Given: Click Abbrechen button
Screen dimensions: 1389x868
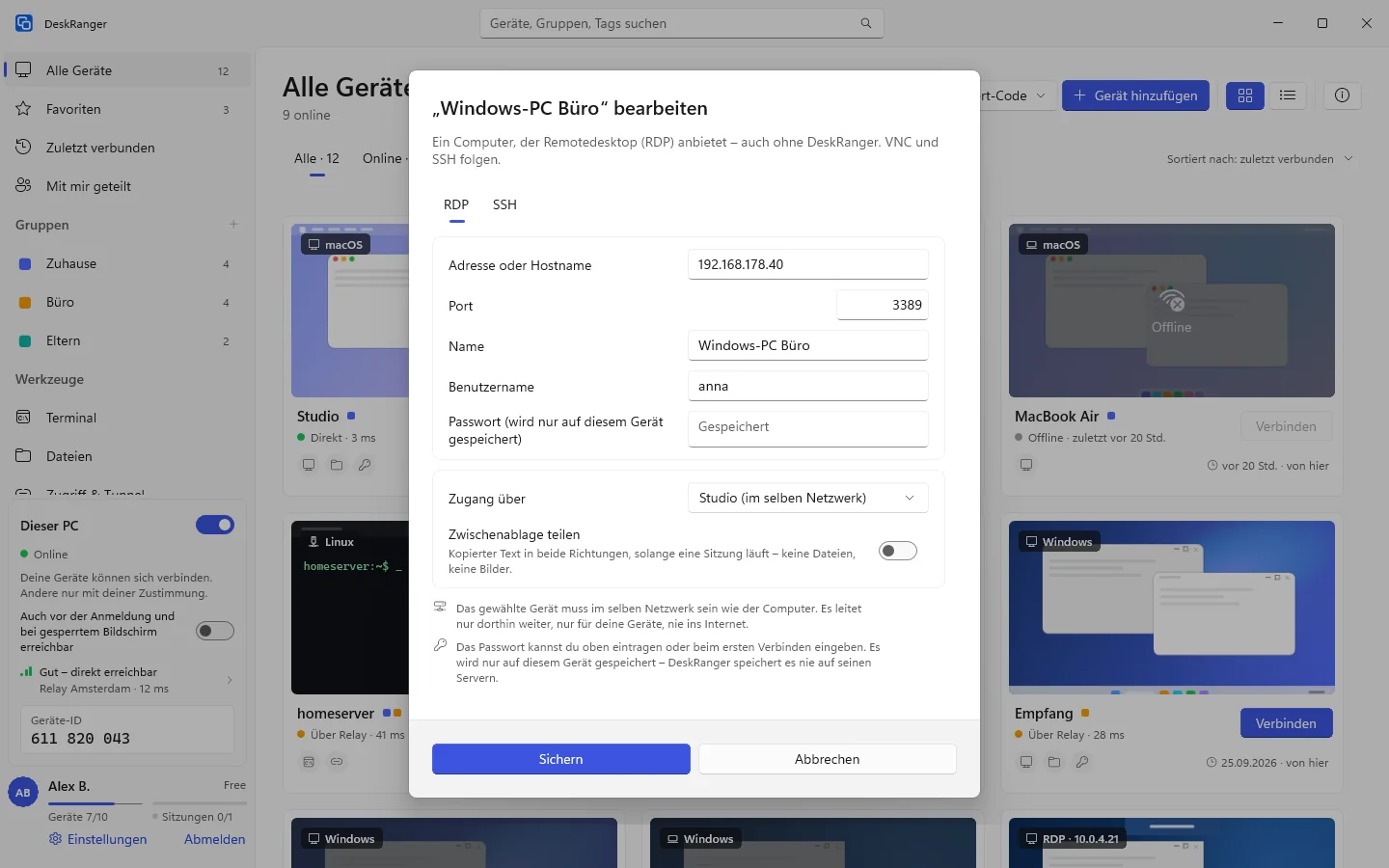Looking at the screenshot, I should tap(828, 759).
